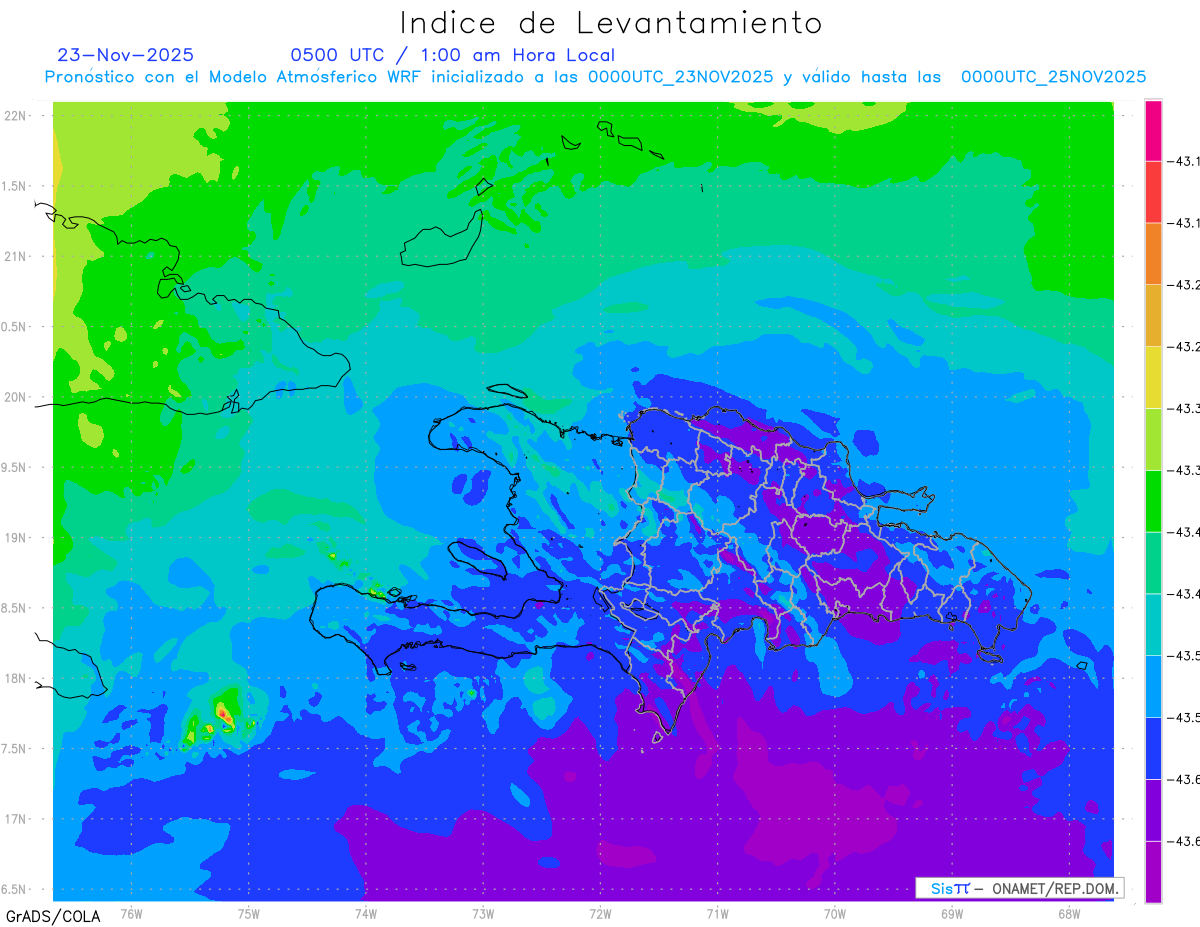Screen dimensions: 1200x927
Task: Click the '72W' longitude label
Action: tap(600, 913)
